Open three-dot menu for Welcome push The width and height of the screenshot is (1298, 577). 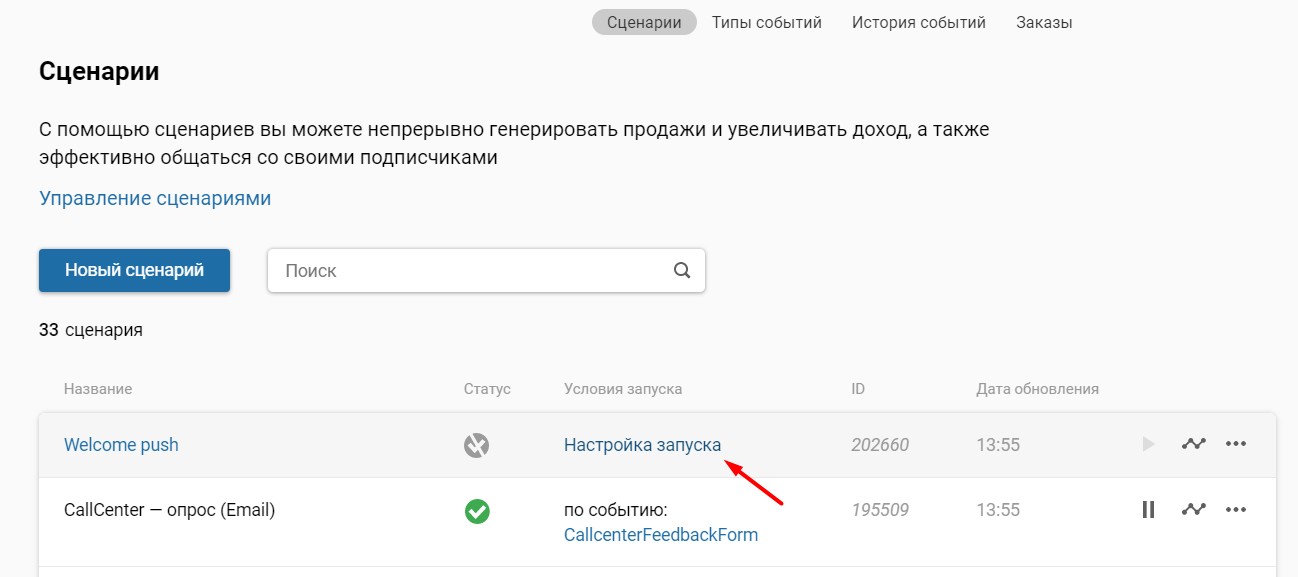point(1236,444)
